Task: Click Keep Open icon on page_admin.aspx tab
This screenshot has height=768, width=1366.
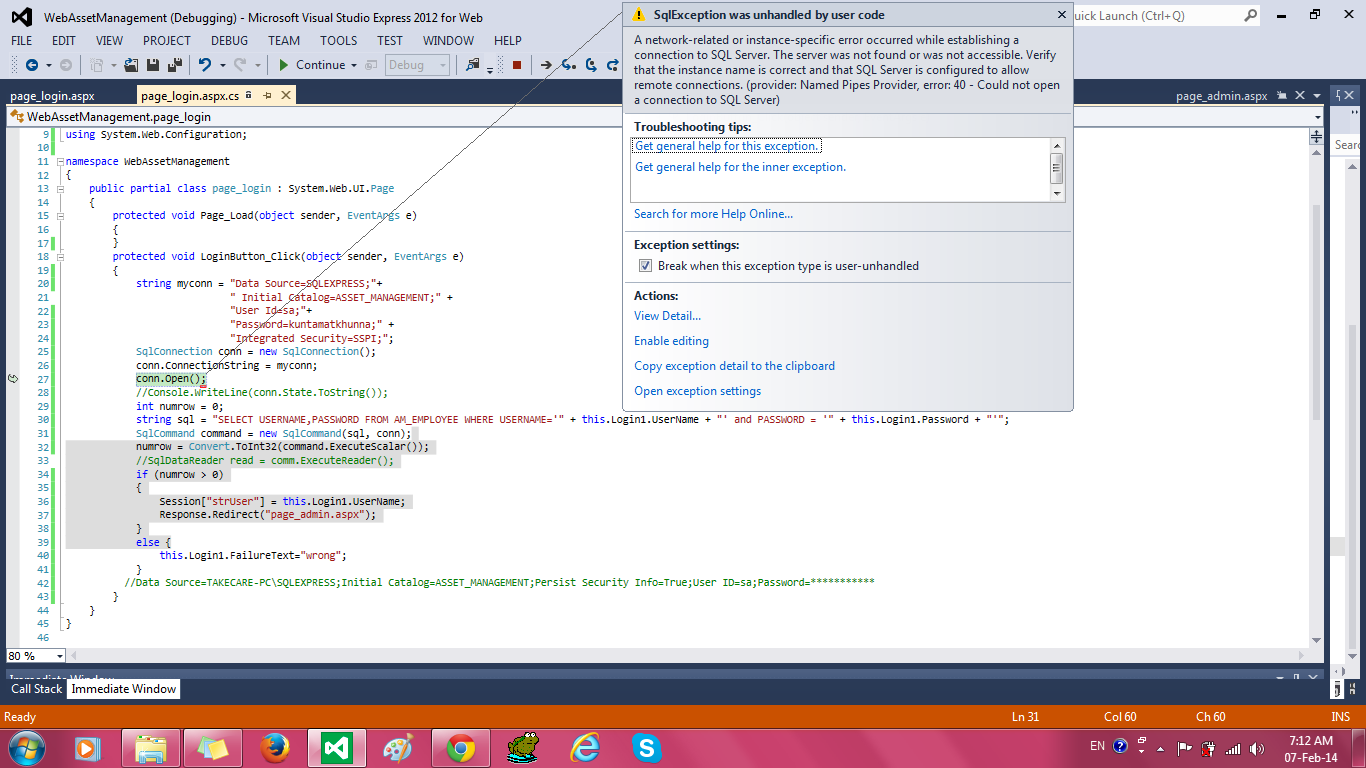Action: point(1281,96)
